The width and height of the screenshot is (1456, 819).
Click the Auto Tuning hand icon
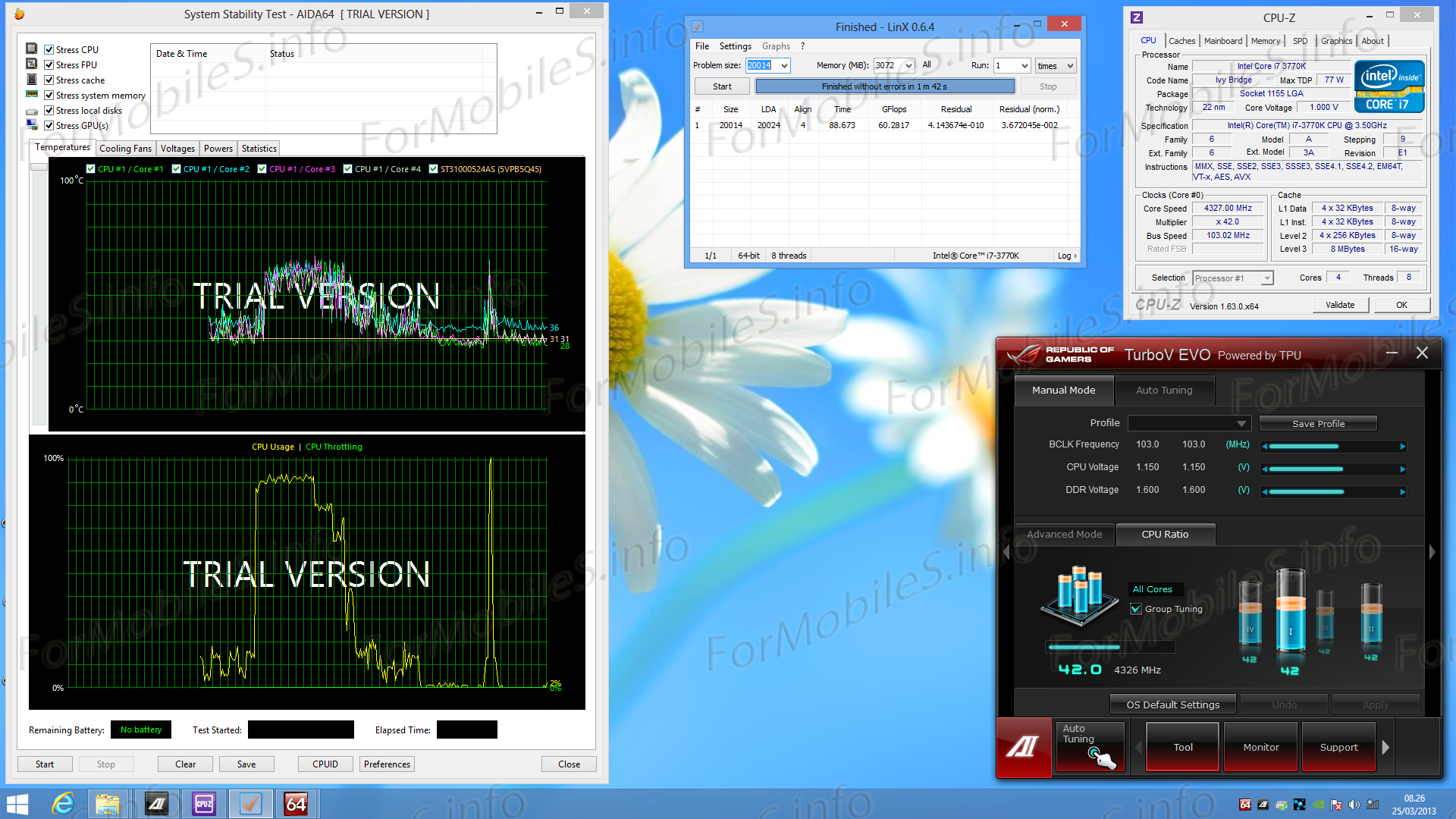pos(1102,756)
